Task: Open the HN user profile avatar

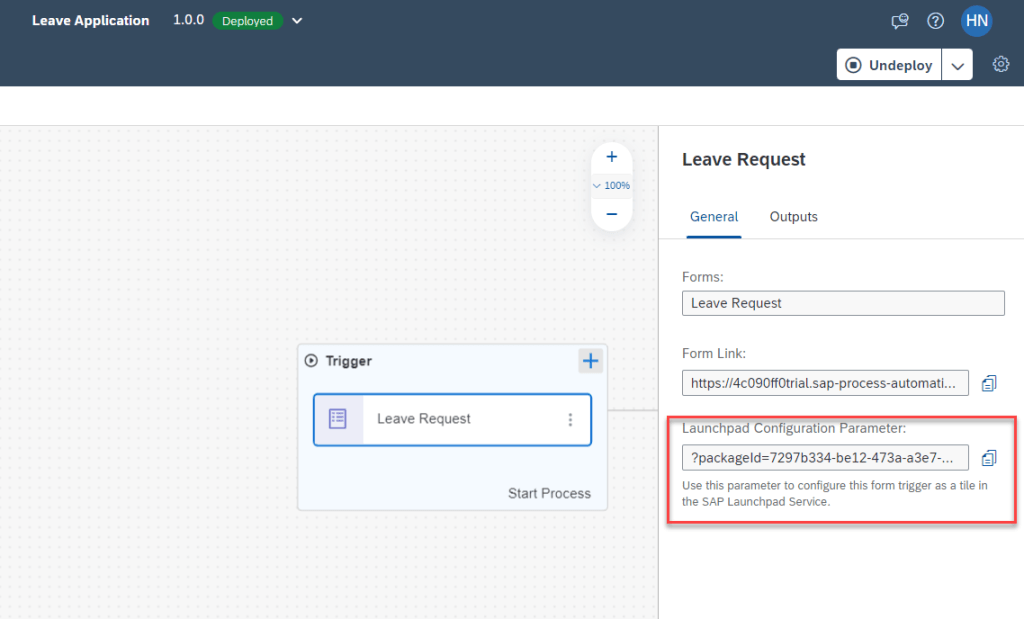Action: coord(976,21)
